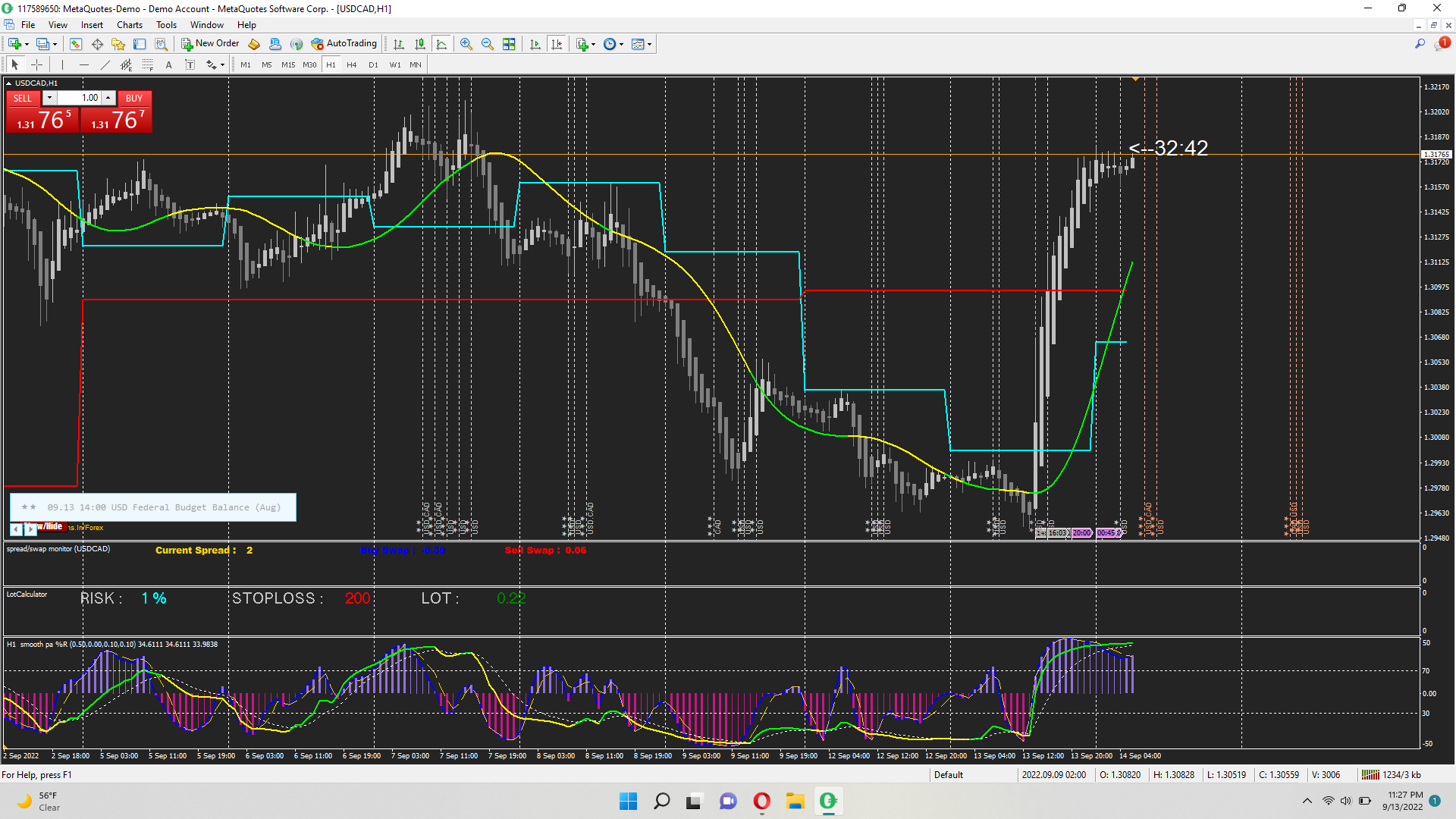Open the Templates dropdown arrow
This screenshot has width=1456, height=819.
[x=650, y=44]
